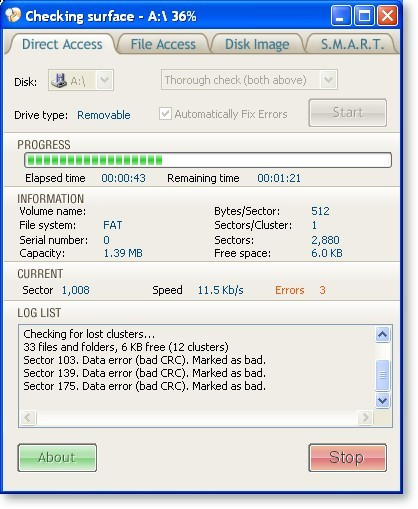Image resolution: width=418 pixels, height=509 pixels.
Task: Toggle Automatically Fix Errors checkbox
Action: [x=165, y=114]
